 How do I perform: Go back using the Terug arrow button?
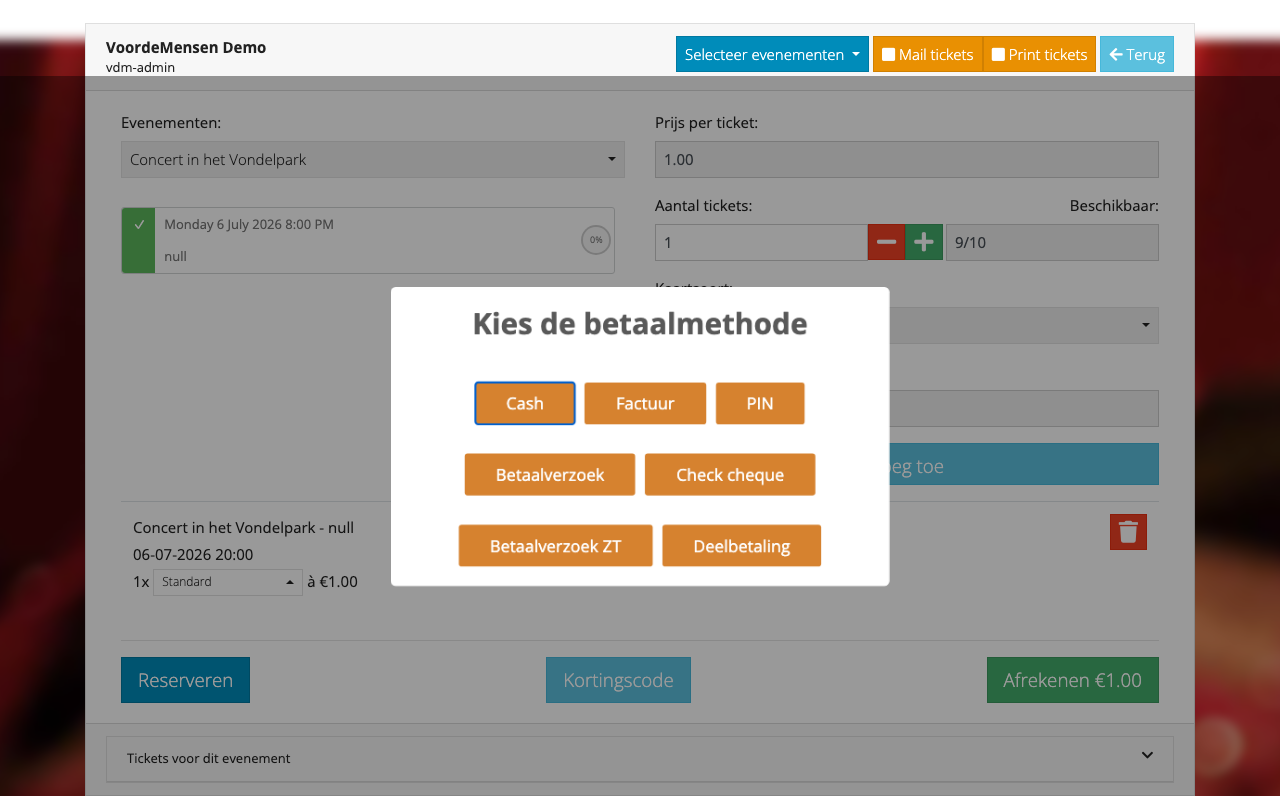coord(1136,54)
